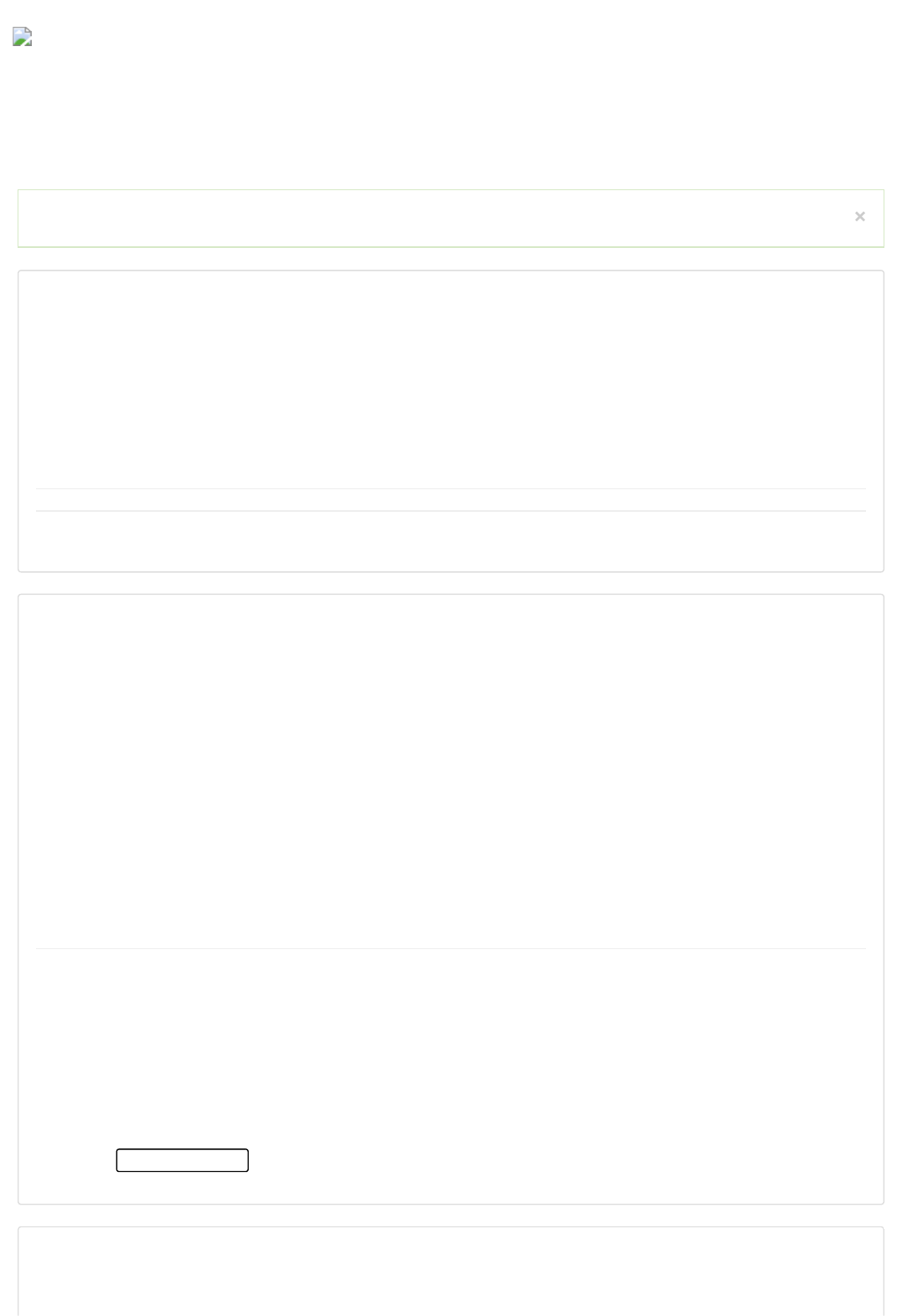Select the divider line in the second card
902x1316 pixels.
click(x=451, y=948)
